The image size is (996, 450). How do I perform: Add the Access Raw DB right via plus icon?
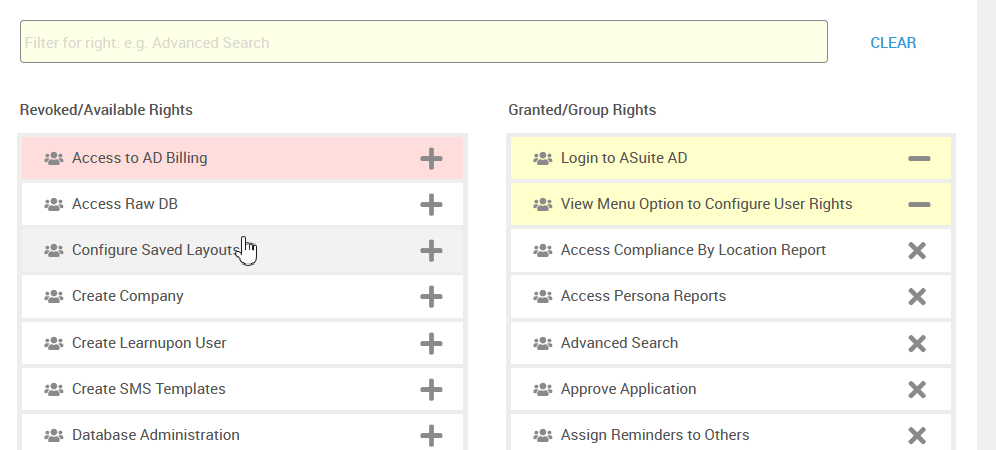431,205
